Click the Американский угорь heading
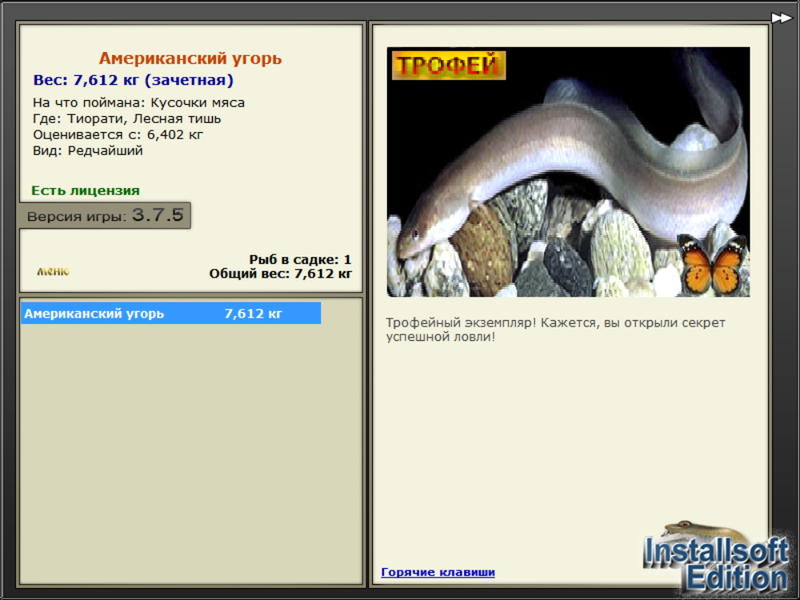This screenshot has height=600, width=800. [x=190, y=58]
